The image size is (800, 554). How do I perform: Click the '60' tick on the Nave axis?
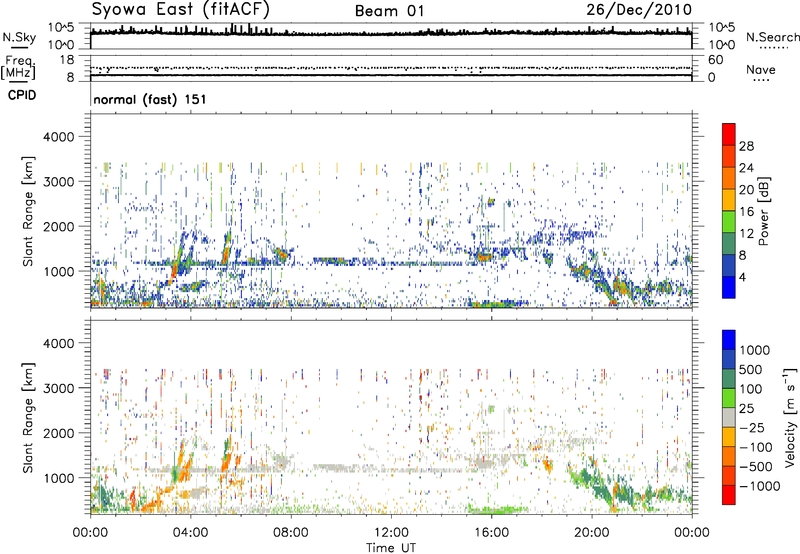[715, 60]
